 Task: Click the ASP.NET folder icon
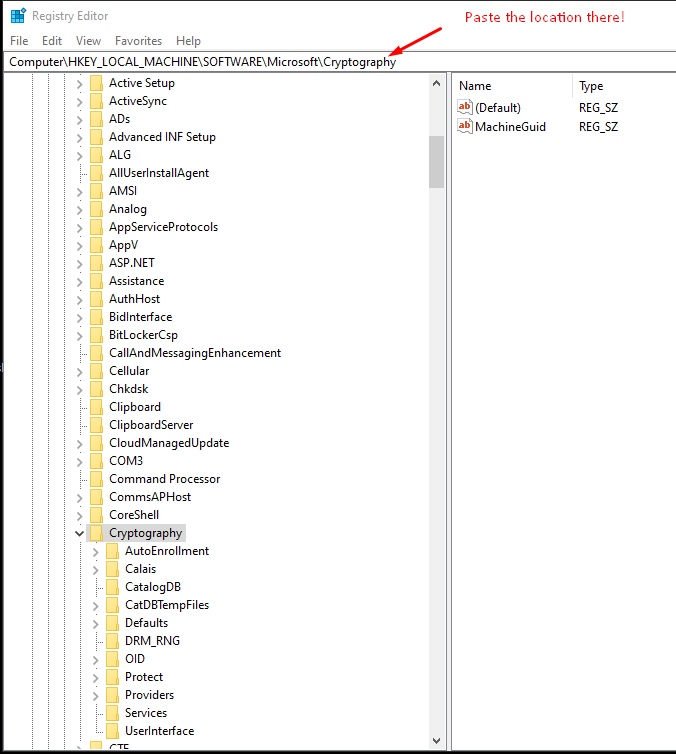[97, 263]
